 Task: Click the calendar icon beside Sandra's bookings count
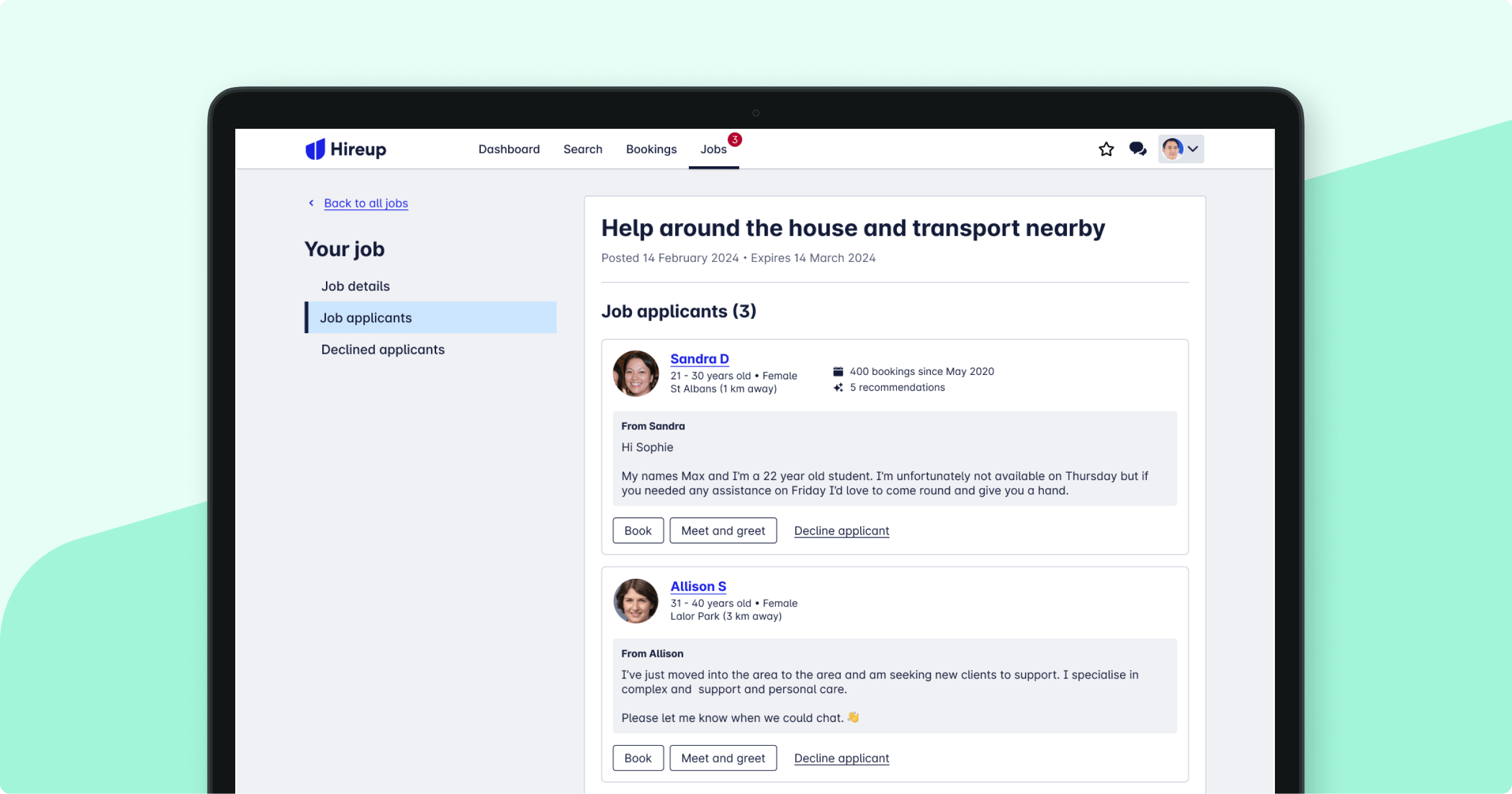click(x=838, y=371)
